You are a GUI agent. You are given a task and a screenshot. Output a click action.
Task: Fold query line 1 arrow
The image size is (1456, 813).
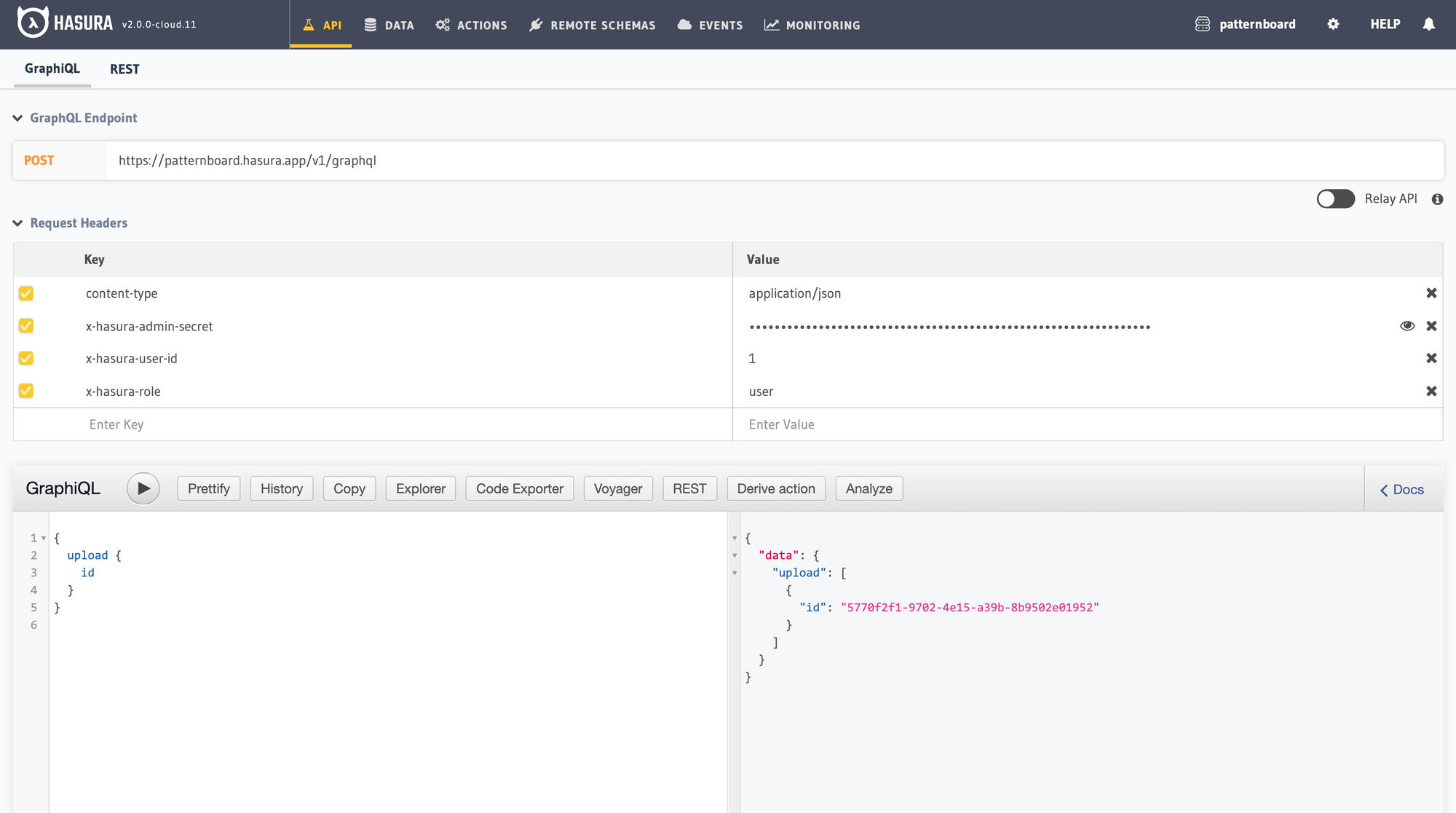point(44,539)
